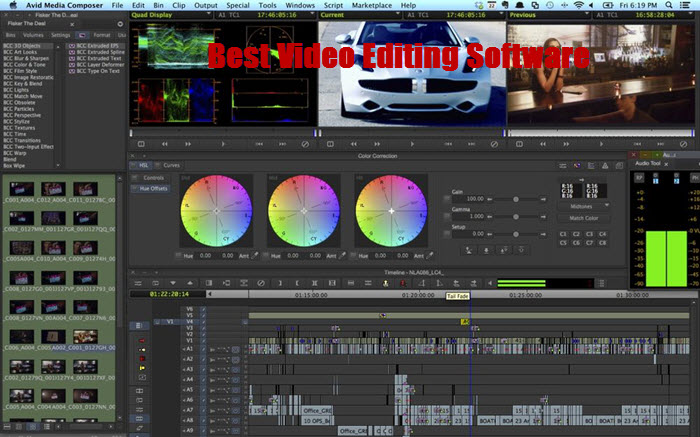
Task: Switch to the Settings tab in project window
Action: [60, 35]
